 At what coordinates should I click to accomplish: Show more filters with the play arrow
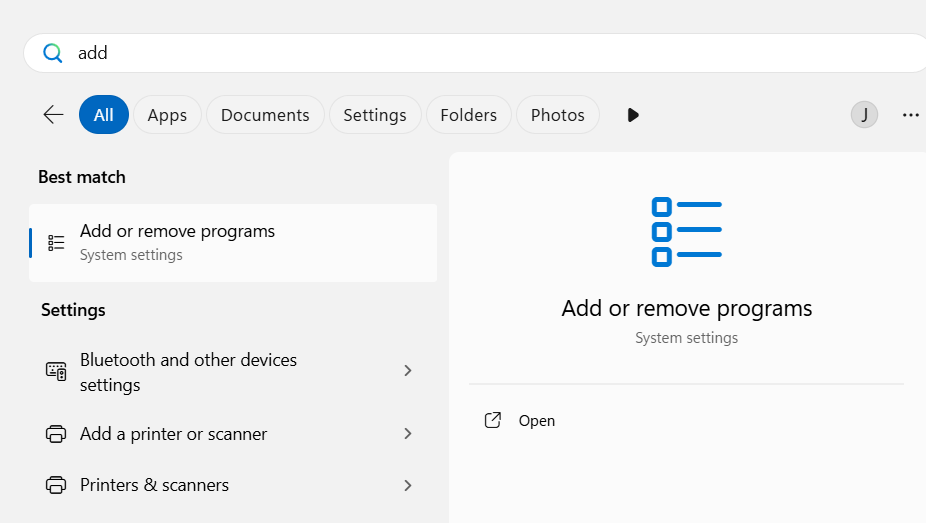tap(633, 115)
